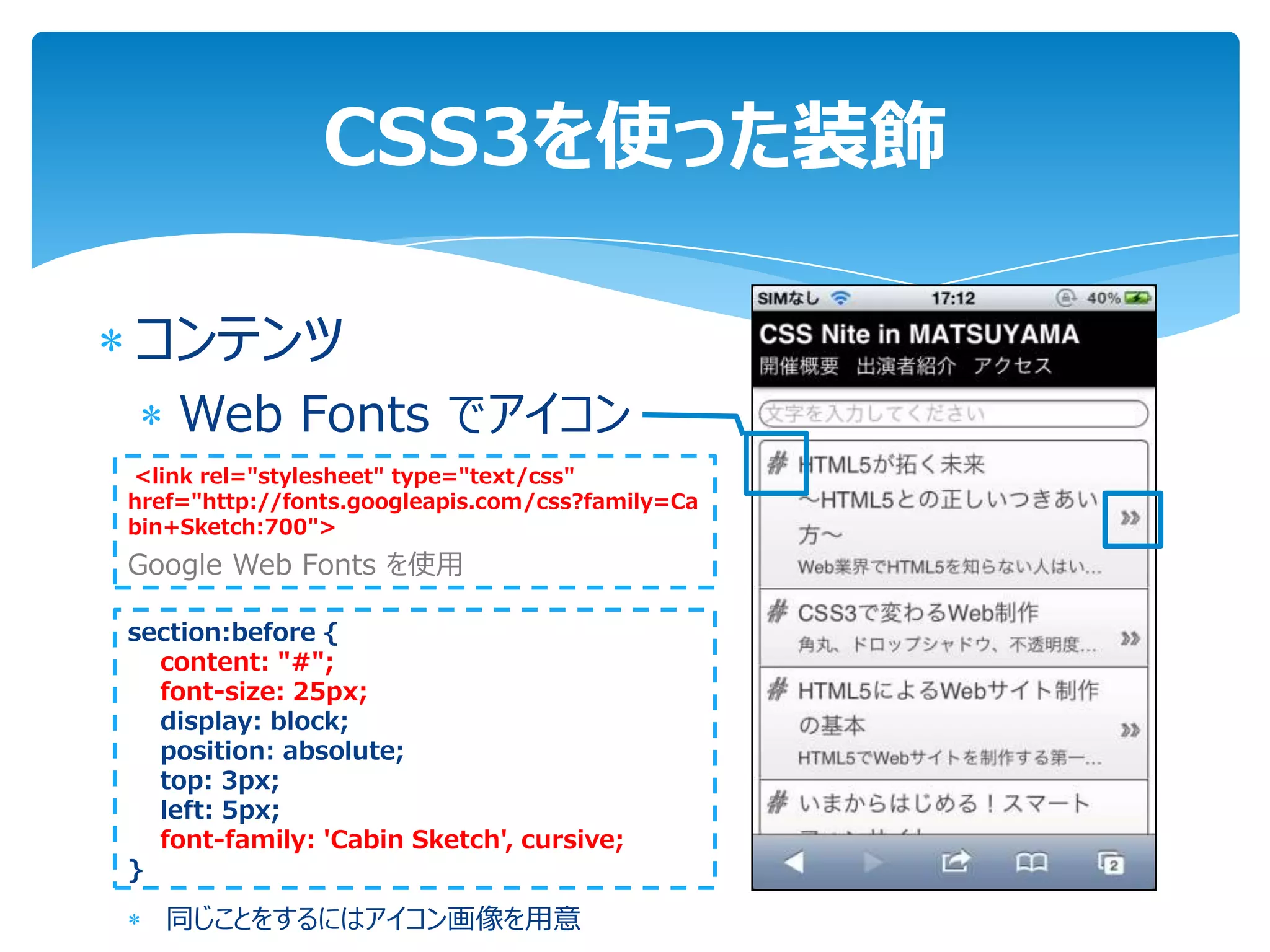Tap the chevron for HTML5によるWebサイト制作 entry
Image resolution: width=1270 pixels, height=952 pixels.
pos(1130,730)
